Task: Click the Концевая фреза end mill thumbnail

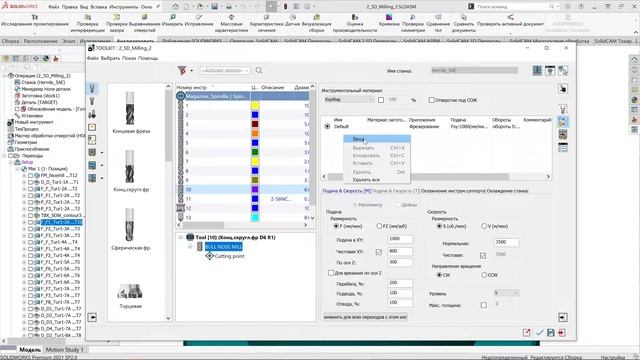Action: [x=130, y=108]
